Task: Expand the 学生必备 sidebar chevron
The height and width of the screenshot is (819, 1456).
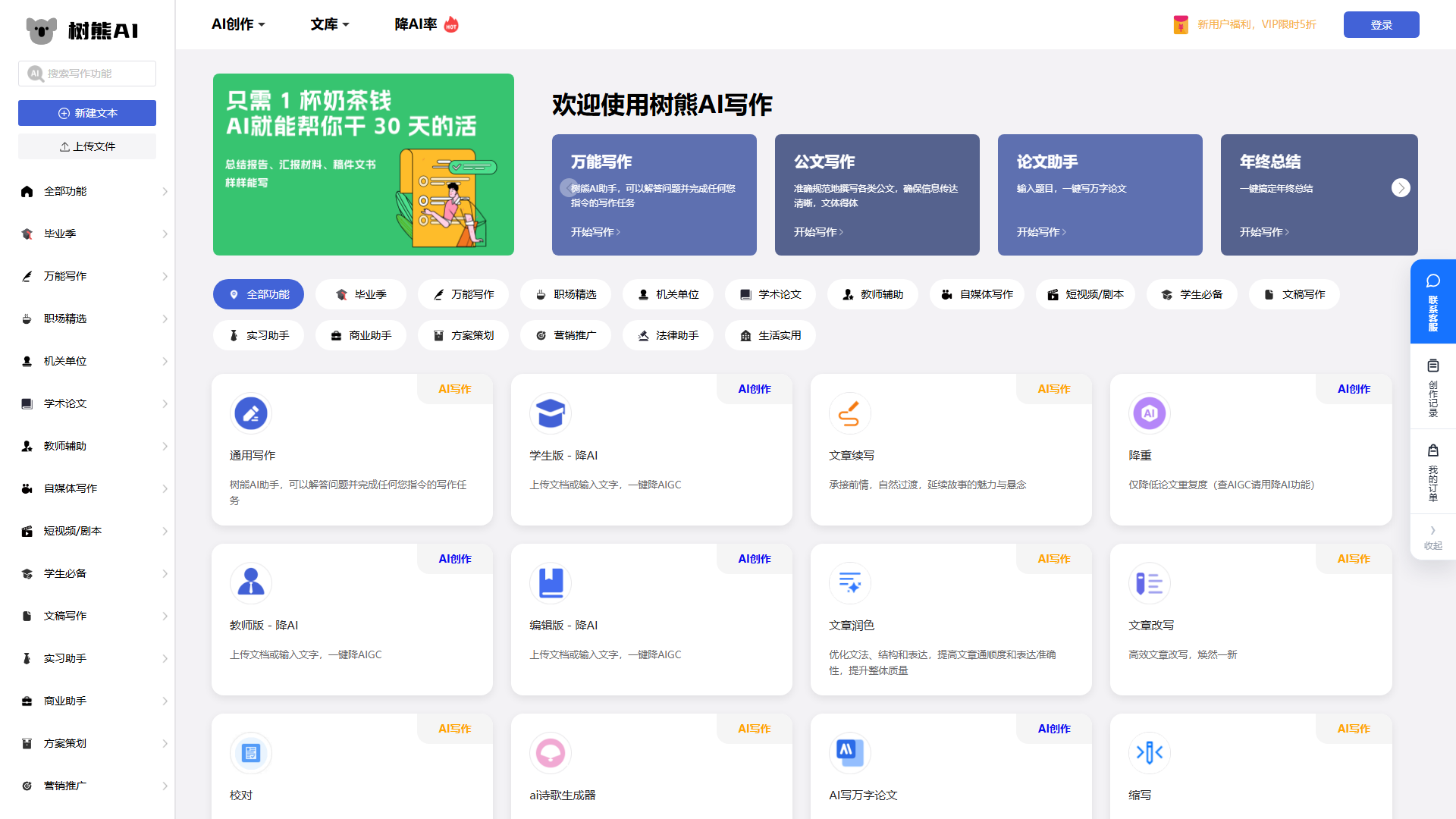Action: click(165, 573)
